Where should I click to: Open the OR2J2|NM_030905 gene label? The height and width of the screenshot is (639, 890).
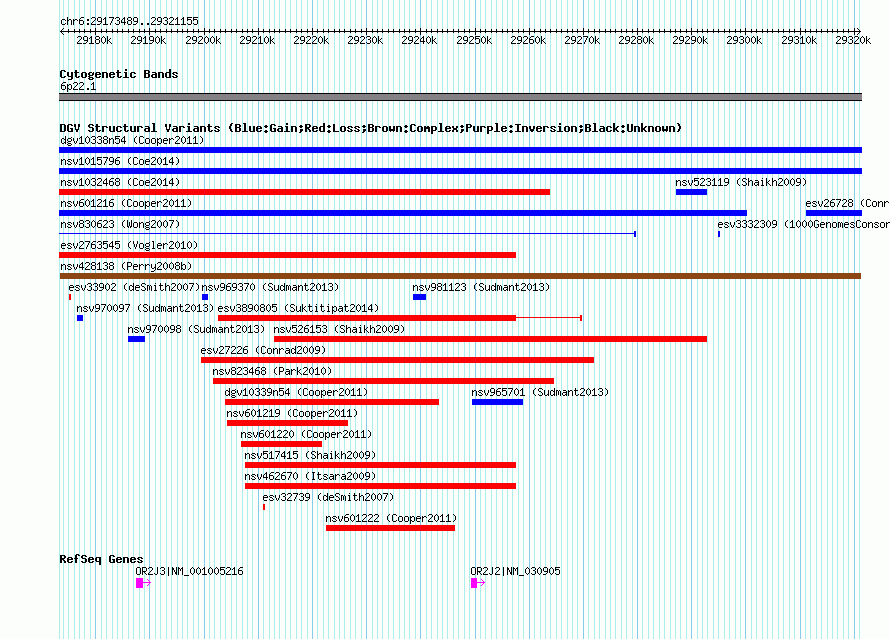(x=515, y=571)
